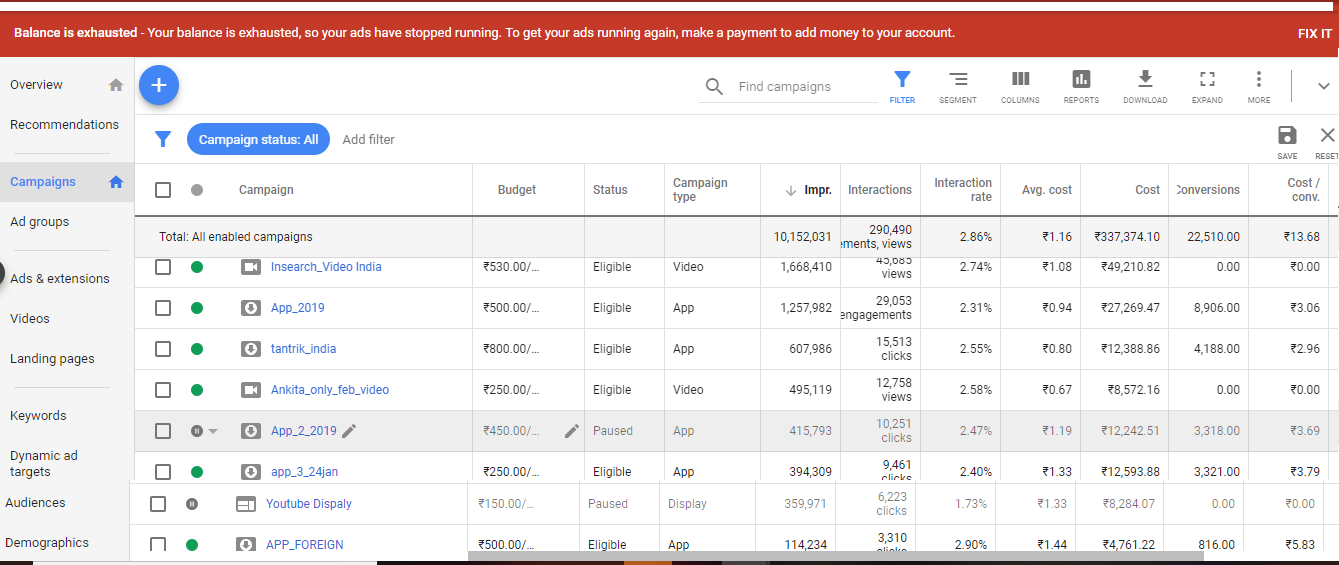Screen dimensions: 1339x565
Task: Check the box for tantrik_india campaign
Action: [163, 349]
